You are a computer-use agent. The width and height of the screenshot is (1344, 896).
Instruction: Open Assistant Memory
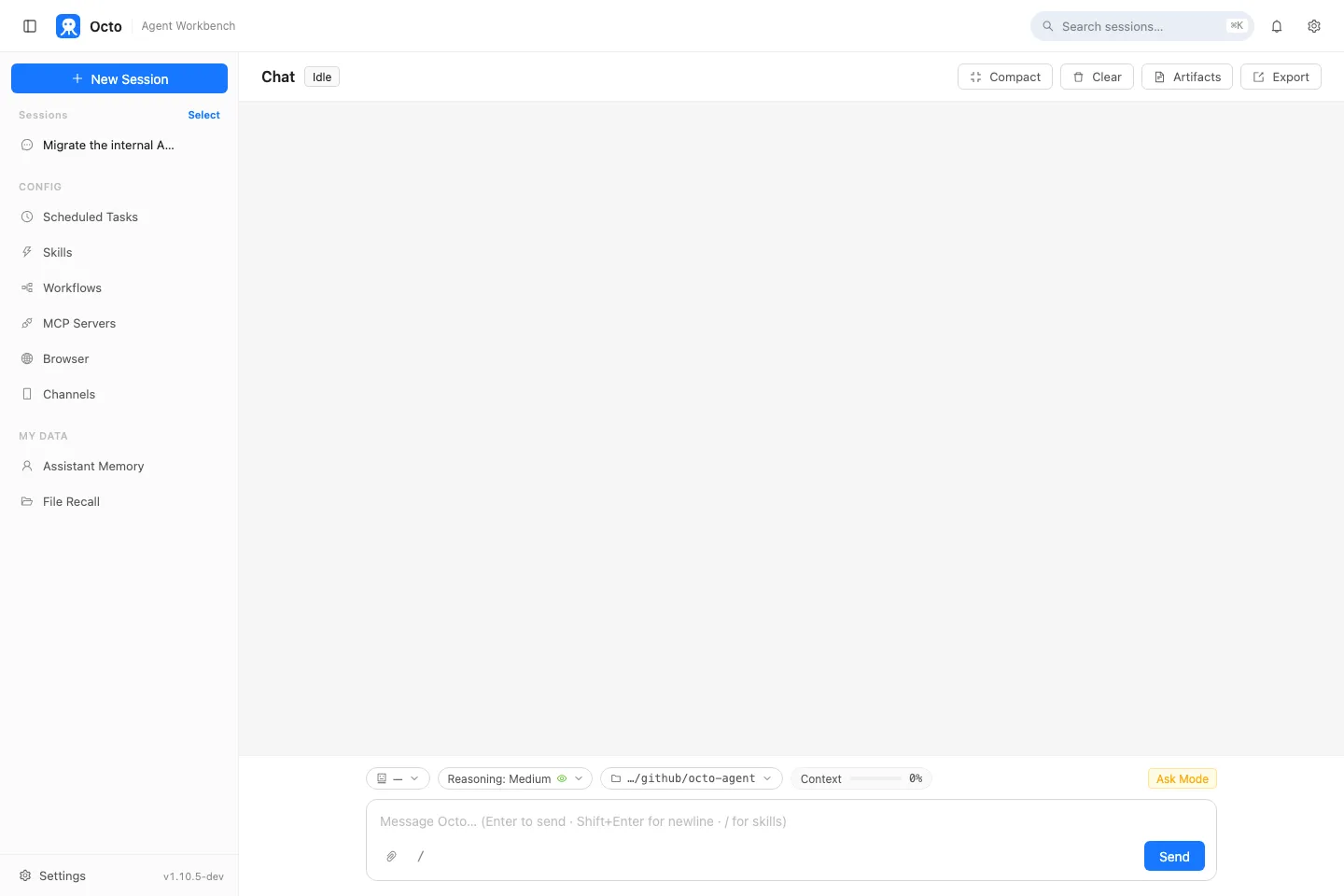pos(119,466)
